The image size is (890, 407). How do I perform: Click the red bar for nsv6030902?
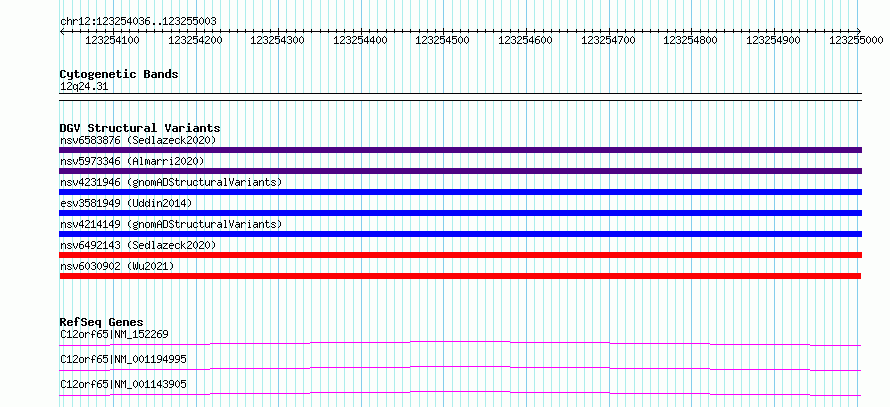[460, 276]
